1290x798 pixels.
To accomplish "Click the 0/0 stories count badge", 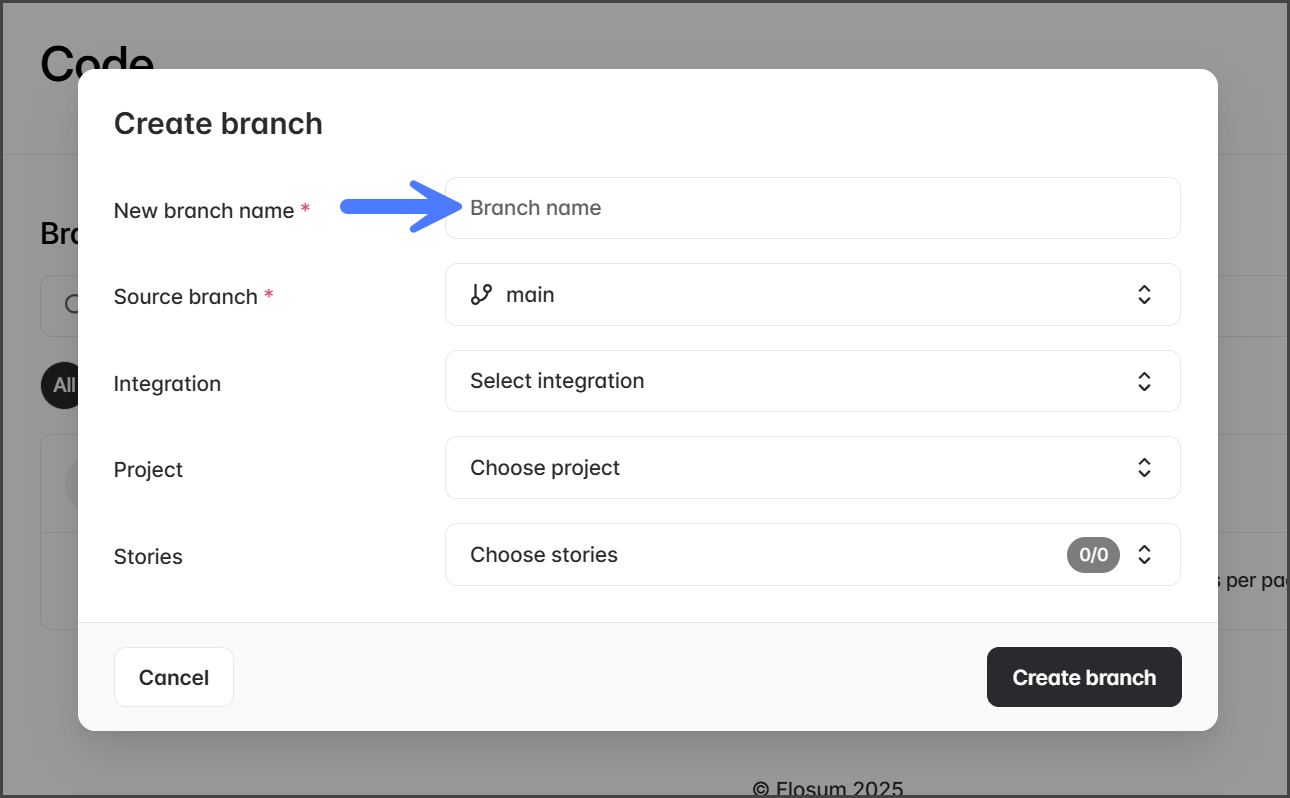I will point(1093,554).
